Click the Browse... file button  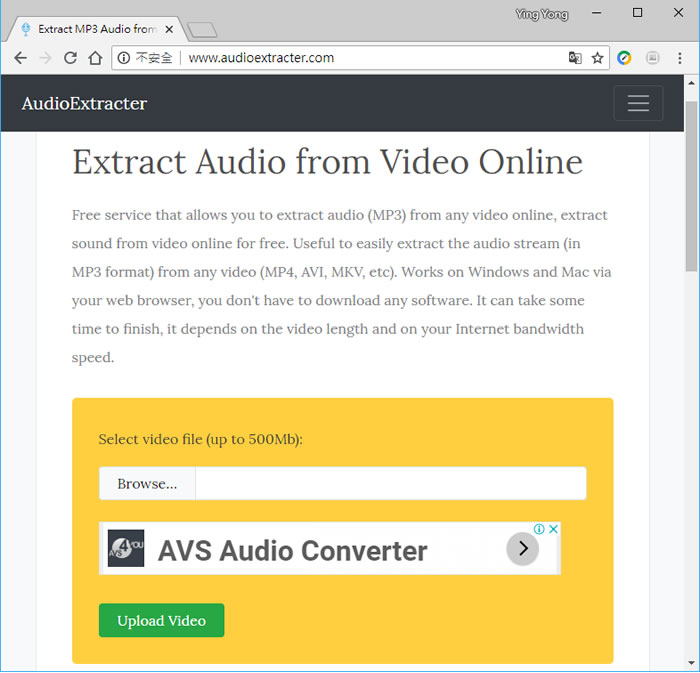tap(147, 483)
